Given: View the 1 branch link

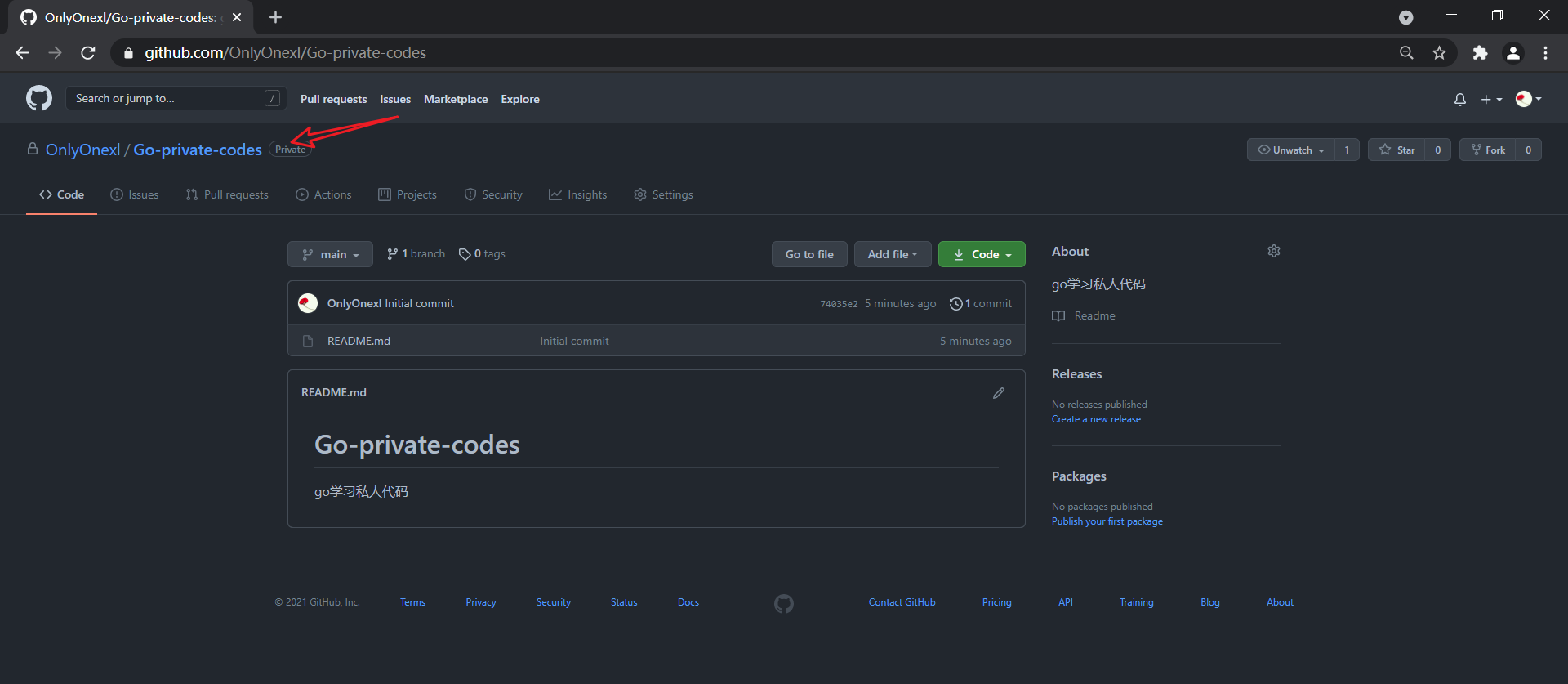Looking at the screenshot, I should coord(416,254).
